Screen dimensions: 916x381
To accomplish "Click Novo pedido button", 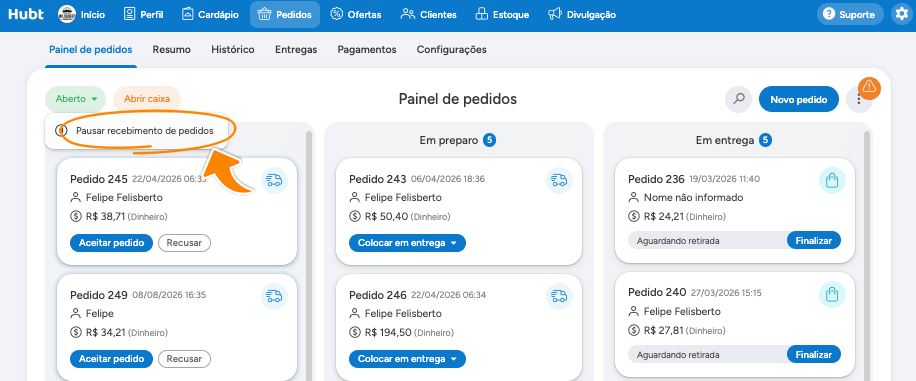I will (x=799, y=99).
